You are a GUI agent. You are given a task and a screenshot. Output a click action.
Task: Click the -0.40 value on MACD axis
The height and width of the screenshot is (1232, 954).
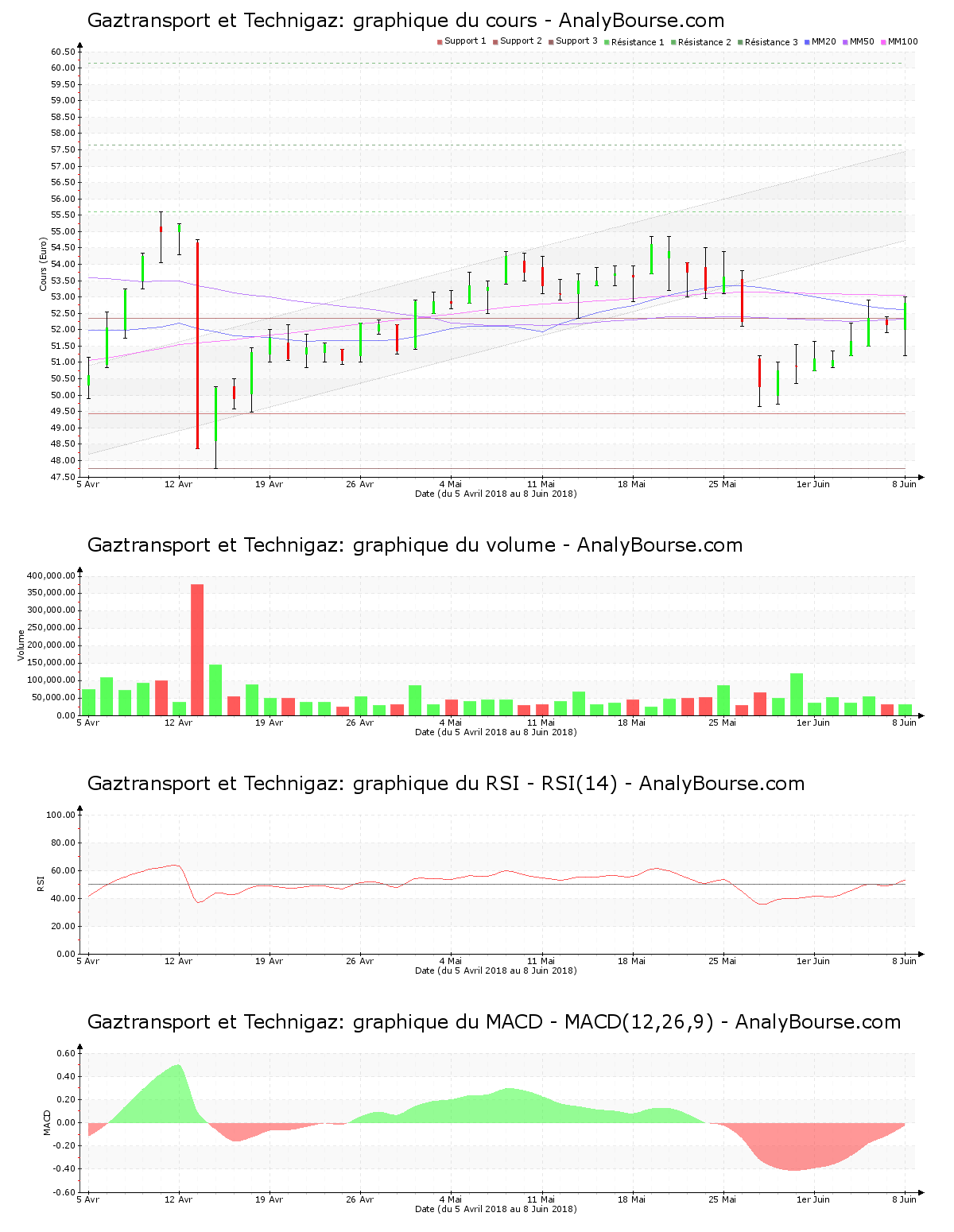pyautogui.click(x=64, y=1168)
